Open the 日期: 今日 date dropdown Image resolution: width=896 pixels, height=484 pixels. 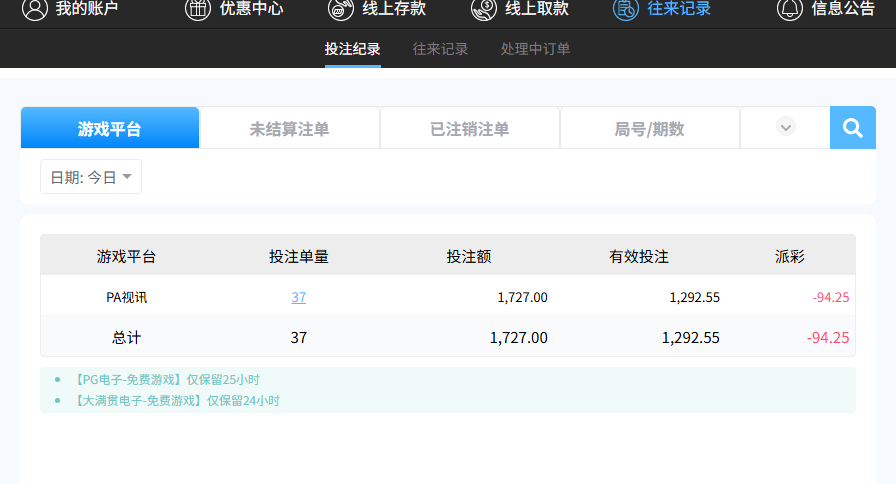tap(91, 177)
